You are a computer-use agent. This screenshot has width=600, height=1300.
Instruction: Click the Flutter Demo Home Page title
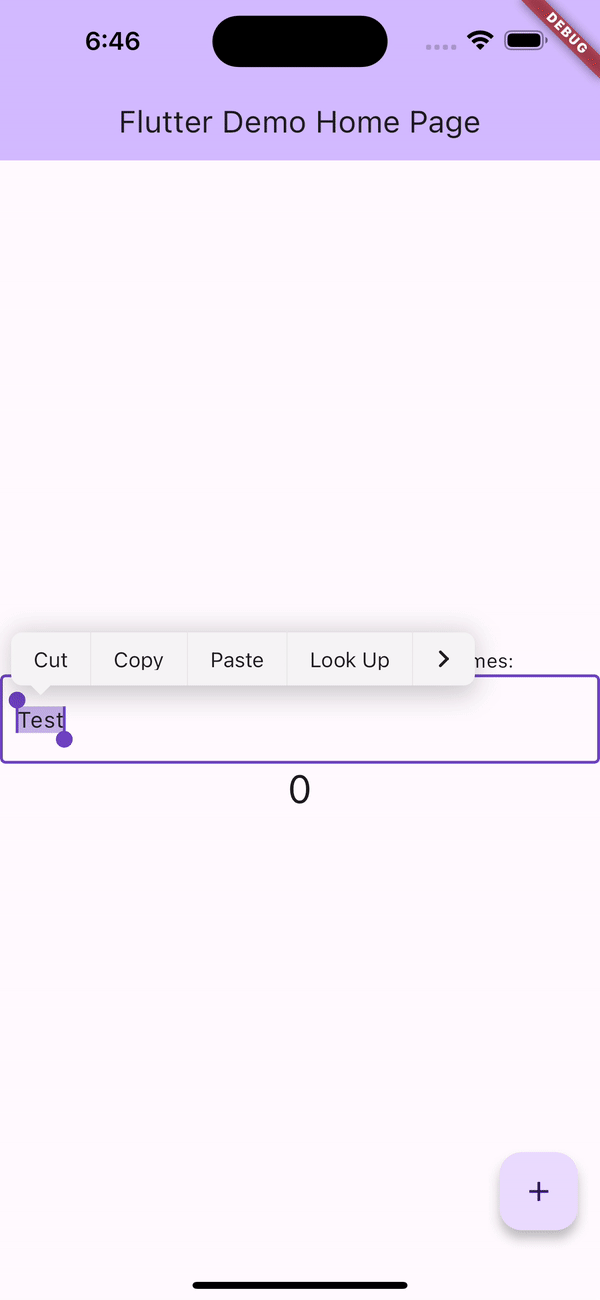(300, 122)
